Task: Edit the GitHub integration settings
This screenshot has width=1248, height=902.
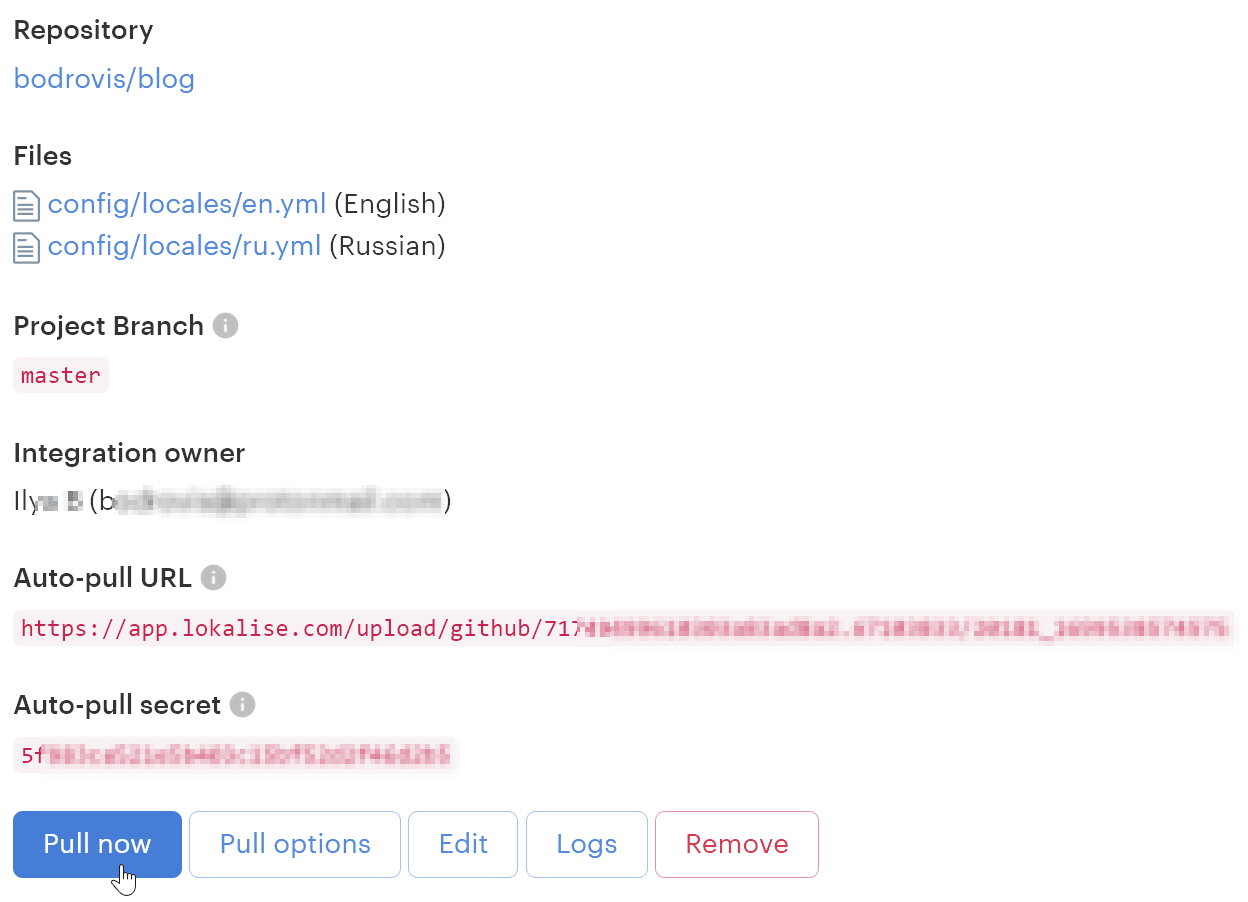Action: click(x=463, y=844)
